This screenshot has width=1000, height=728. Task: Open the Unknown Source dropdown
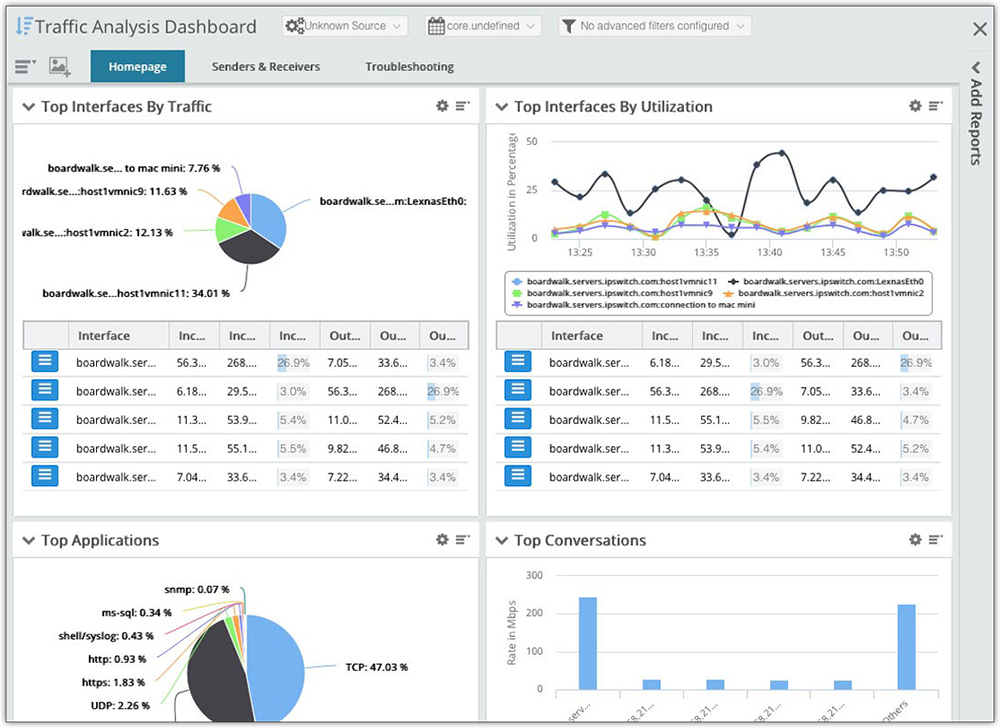coord(345,26)
